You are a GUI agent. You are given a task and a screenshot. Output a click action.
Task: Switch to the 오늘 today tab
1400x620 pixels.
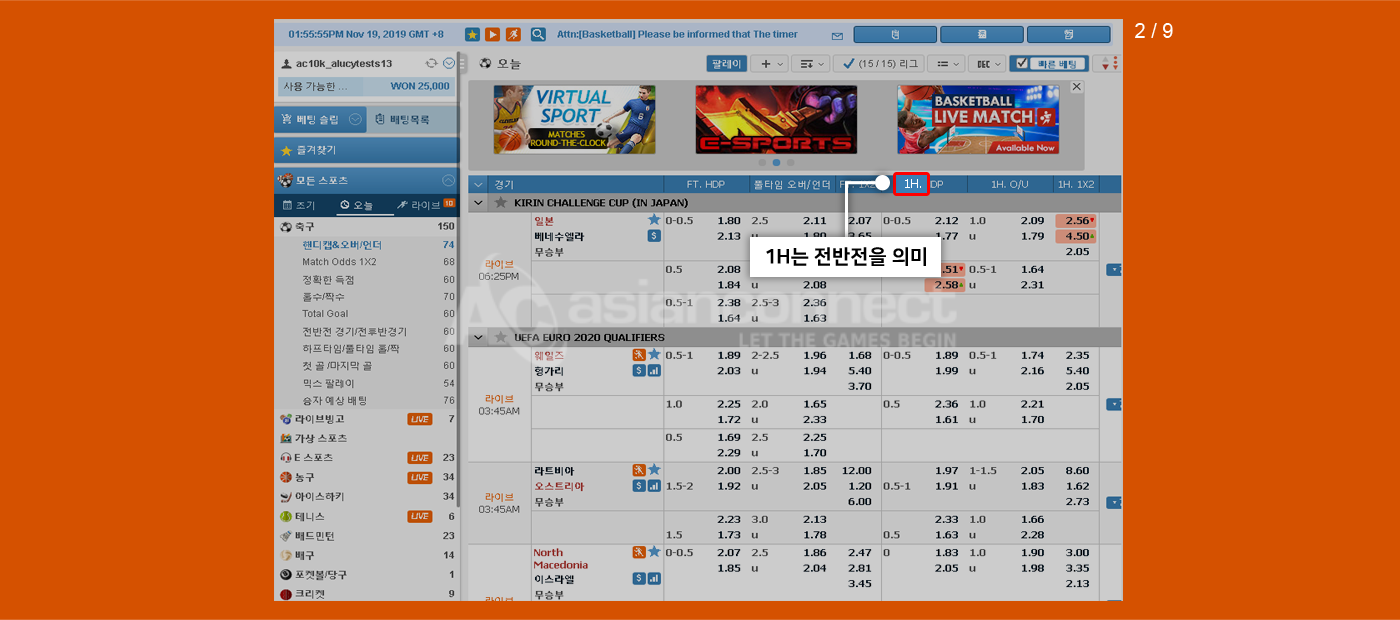click(357, 205)
